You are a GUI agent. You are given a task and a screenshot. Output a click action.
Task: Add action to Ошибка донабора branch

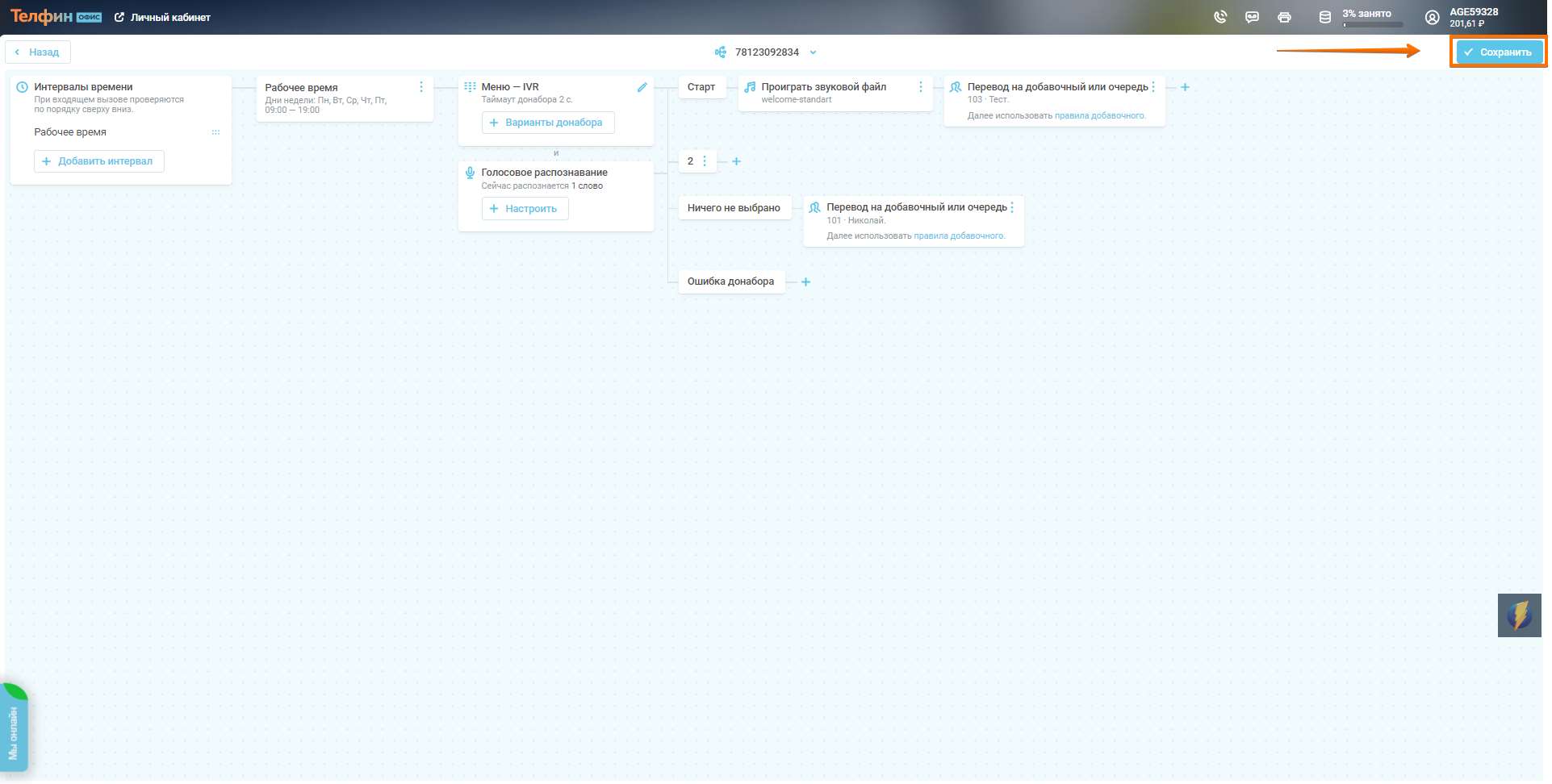[x=805, y=282]
